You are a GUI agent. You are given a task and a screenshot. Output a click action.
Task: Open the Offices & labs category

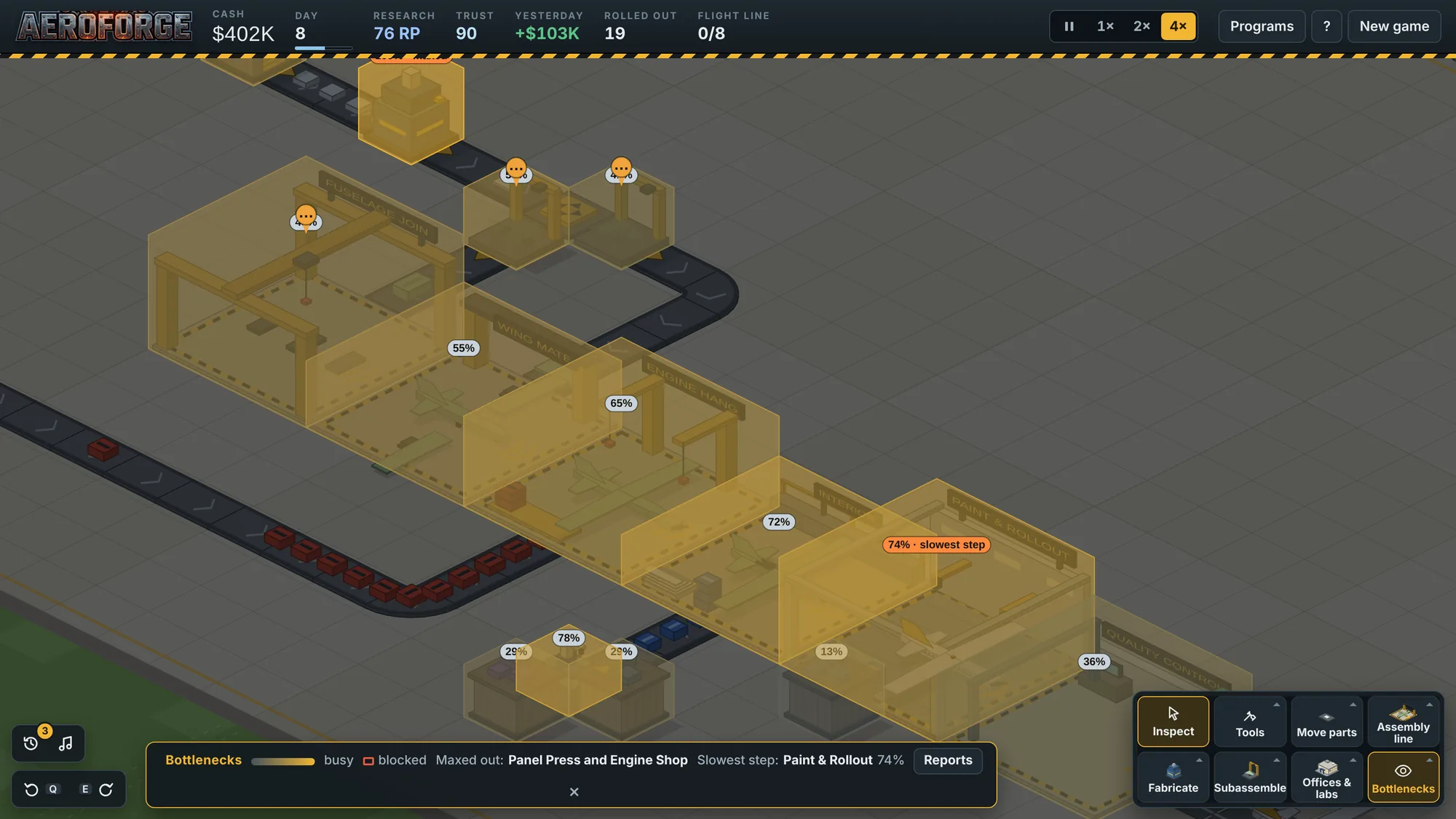tap(1326, 778)
